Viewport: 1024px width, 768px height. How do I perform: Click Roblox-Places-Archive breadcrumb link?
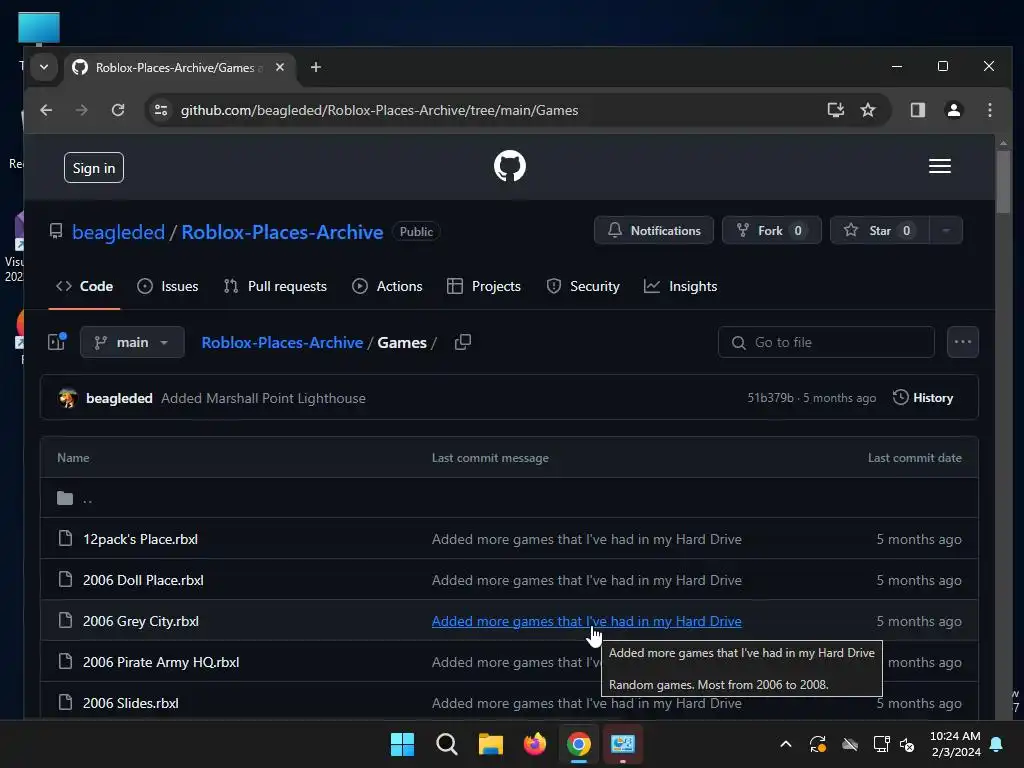coord(282,342)
